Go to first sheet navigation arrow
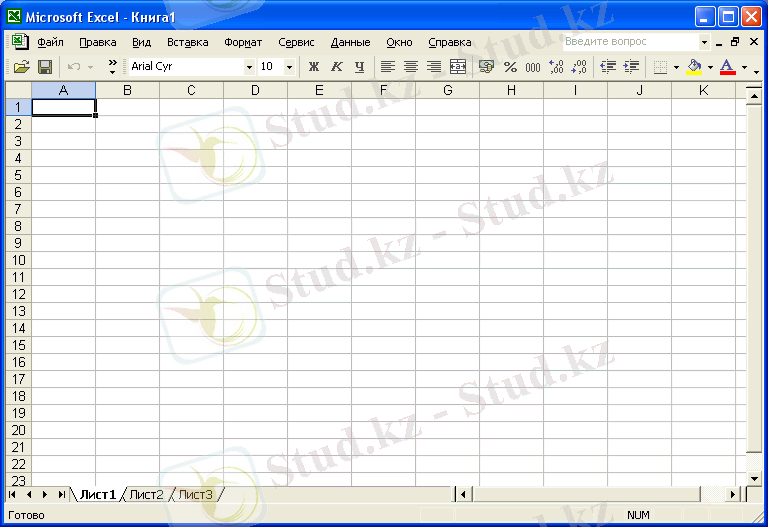Screen dimensions: 768x527 click(12, 495)
